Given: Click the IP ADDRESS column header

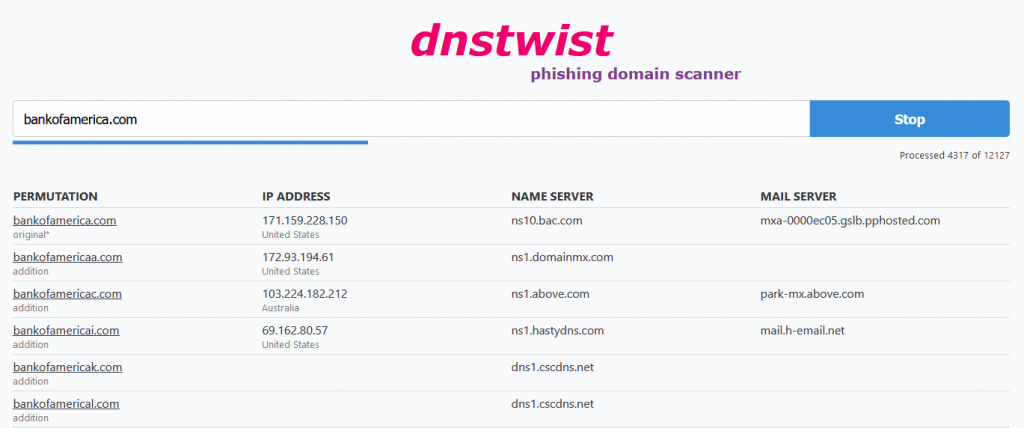Looking at the screenshot, I should click(x=296, y=196).
